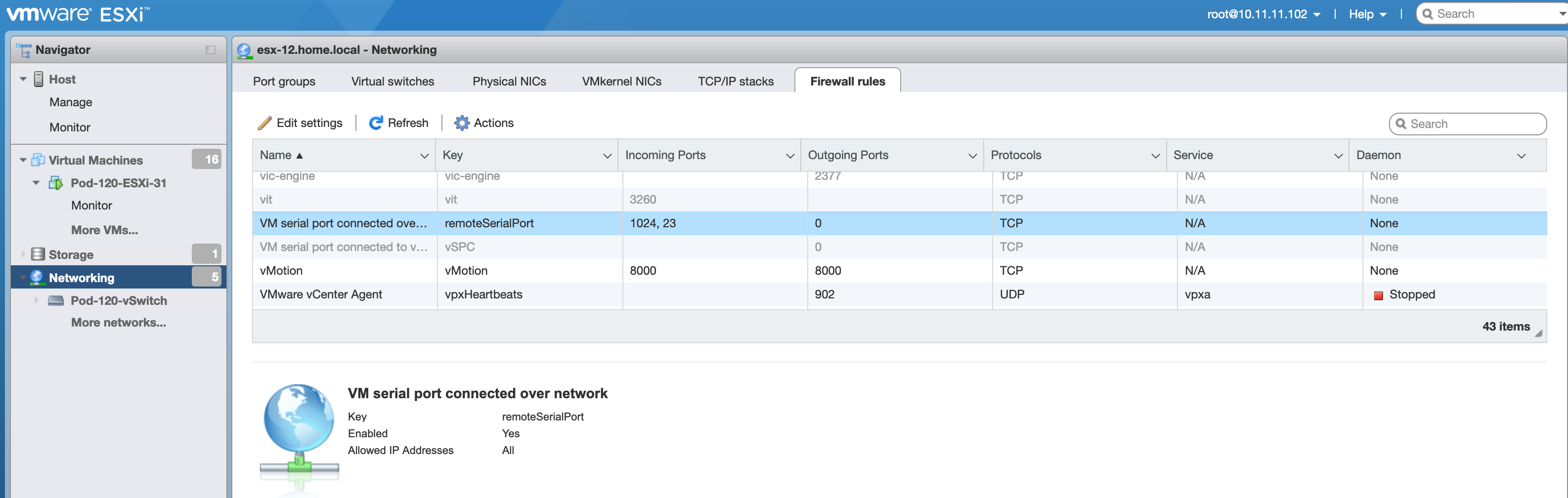Open More networks link in Navigator
This screenshot has width=1568, height=498.
[118, 323]
